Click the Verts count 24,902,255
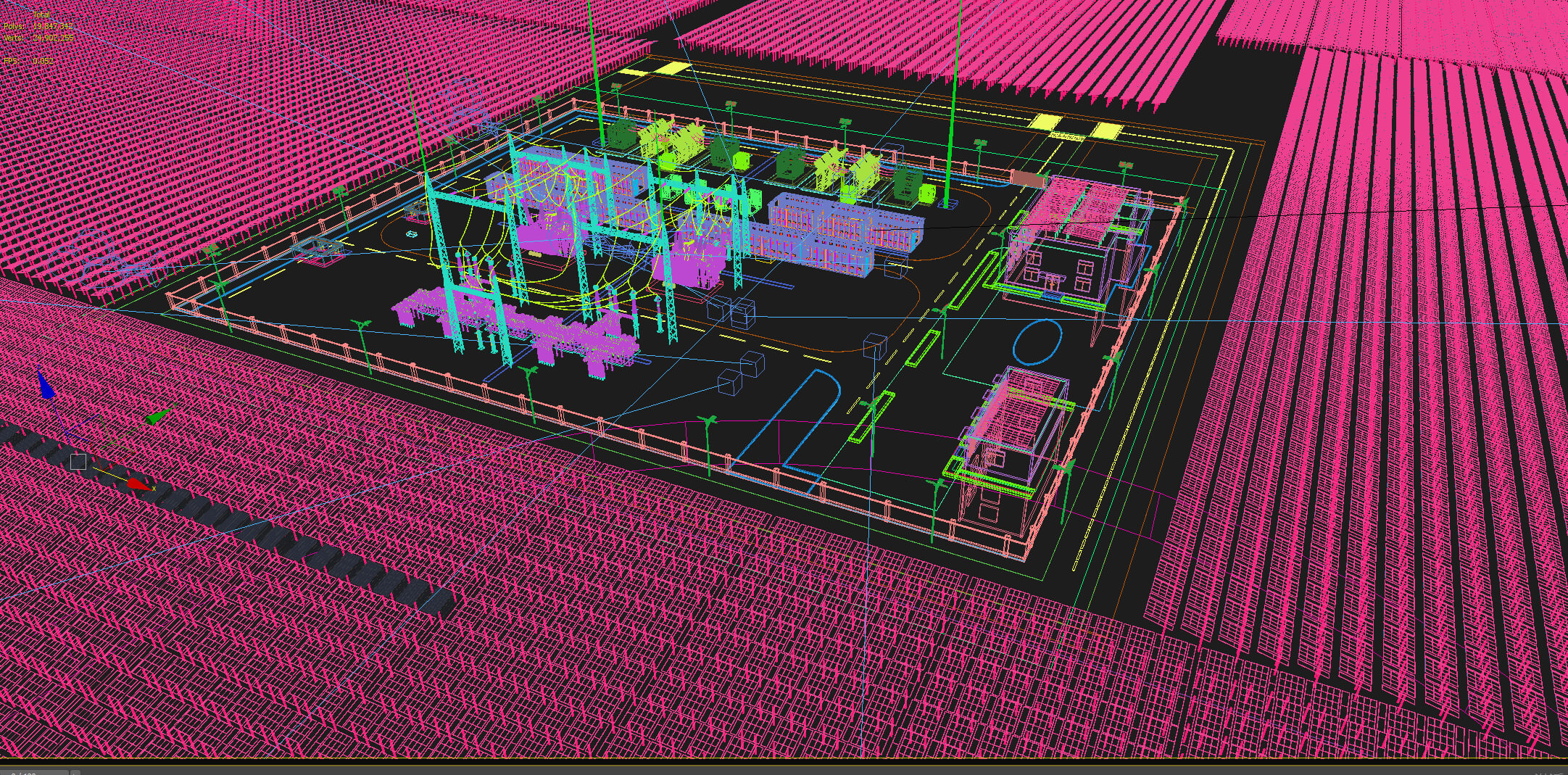 click(53, 38)
